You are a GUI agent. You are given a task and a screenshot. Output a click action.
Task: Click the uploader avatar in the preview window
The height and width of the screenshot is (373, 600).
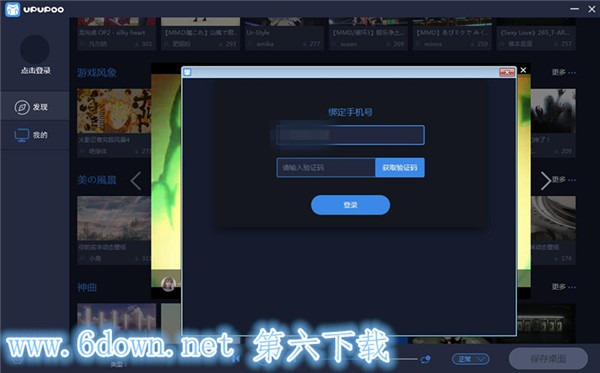tap(168, 284)
